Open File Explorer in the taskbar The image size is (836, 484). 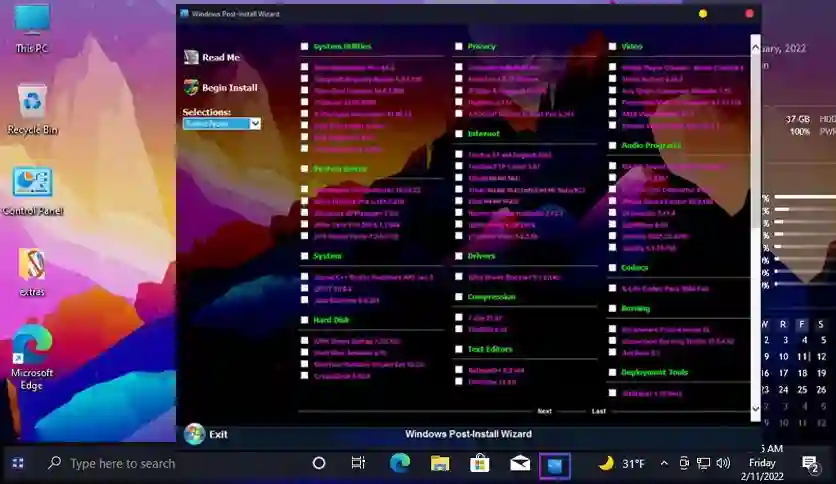point(440,463)
